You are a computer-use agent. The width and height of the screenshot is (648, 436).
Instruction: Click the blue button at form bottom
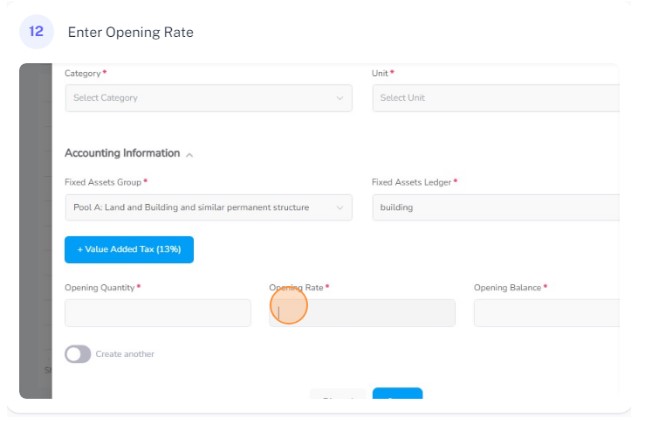(x=398, y=393)
